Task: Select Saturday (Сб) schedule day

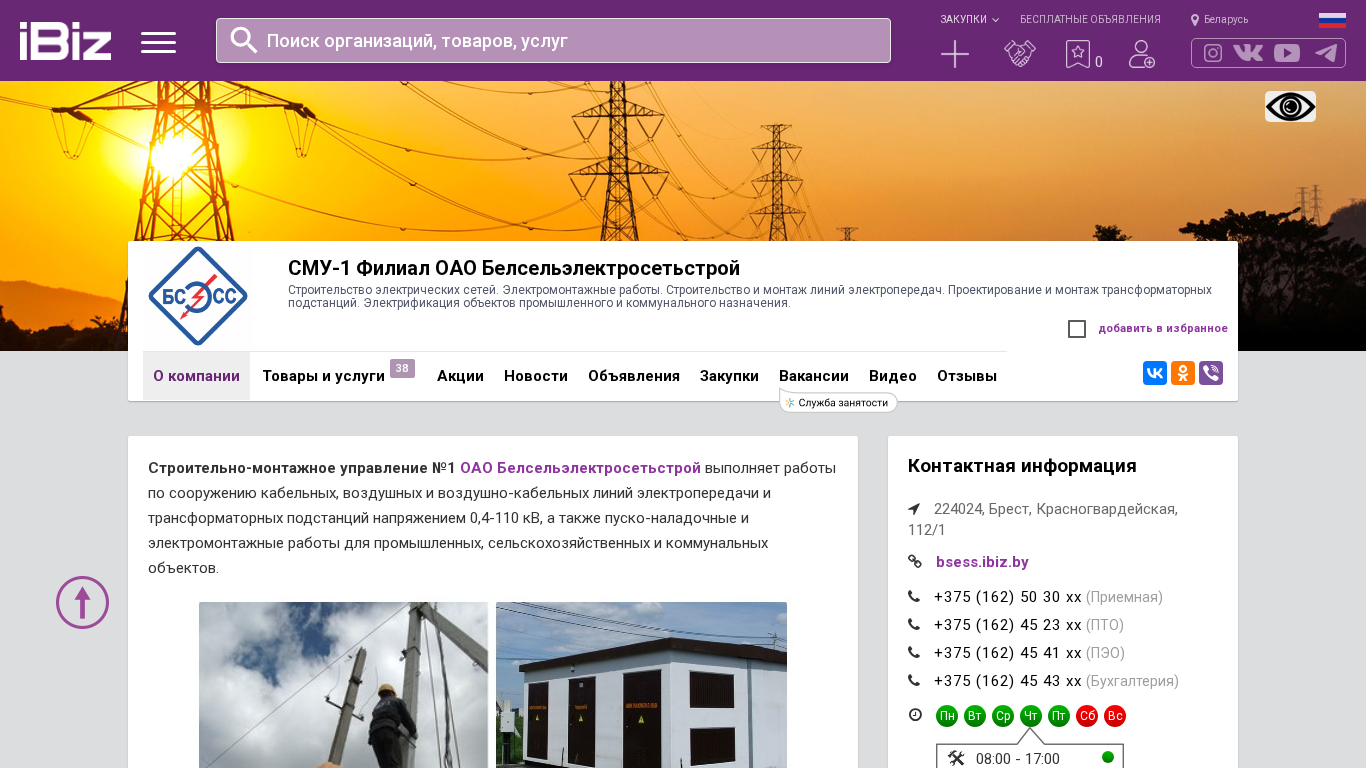Action: [1087, 716]
